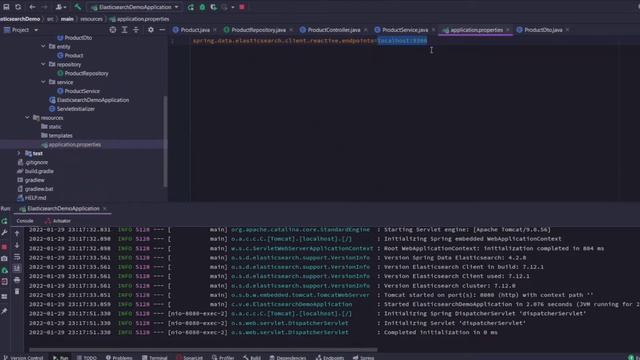Image resolution: width=640 pixels, height=360 pixels.
Task: Switch to the Console tab in Run panel
Action: [x=25, y=221]
